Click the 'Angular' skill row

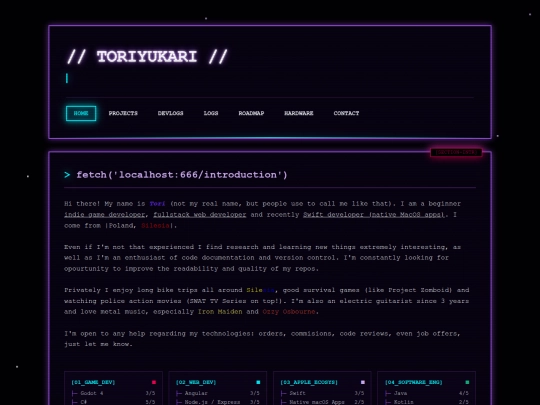pyautogui.click(x=218, y=393)
